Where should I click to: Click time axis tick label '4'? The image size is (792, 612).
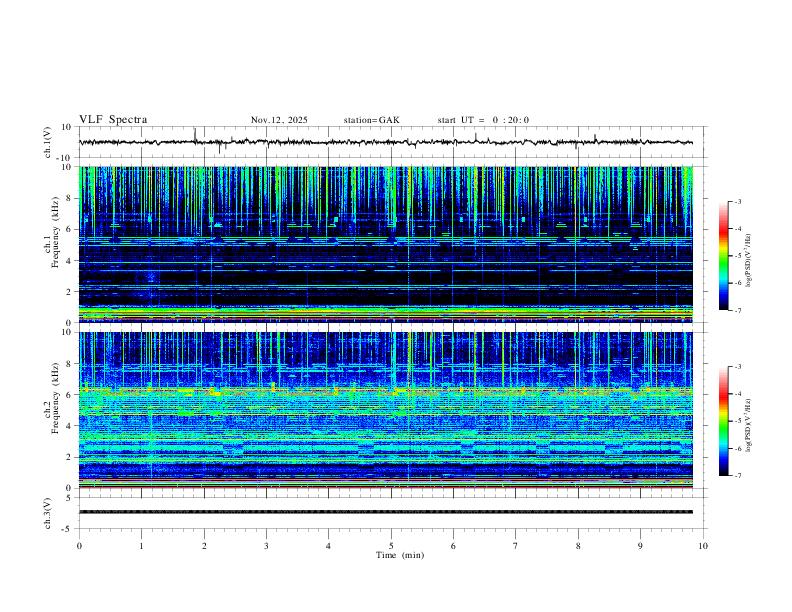(x=328, y=546)
